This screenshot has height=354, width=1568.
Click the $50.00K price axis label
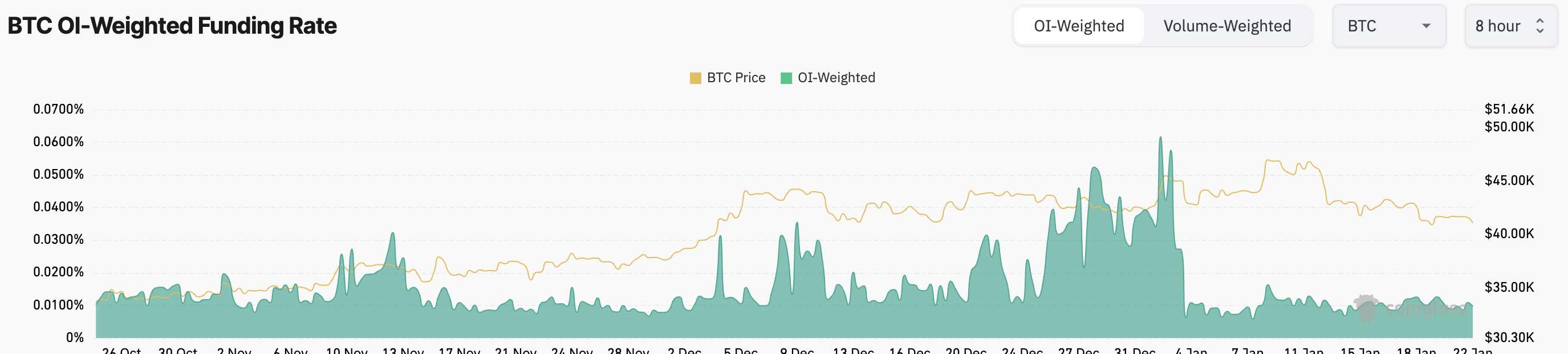(1509, 127)
